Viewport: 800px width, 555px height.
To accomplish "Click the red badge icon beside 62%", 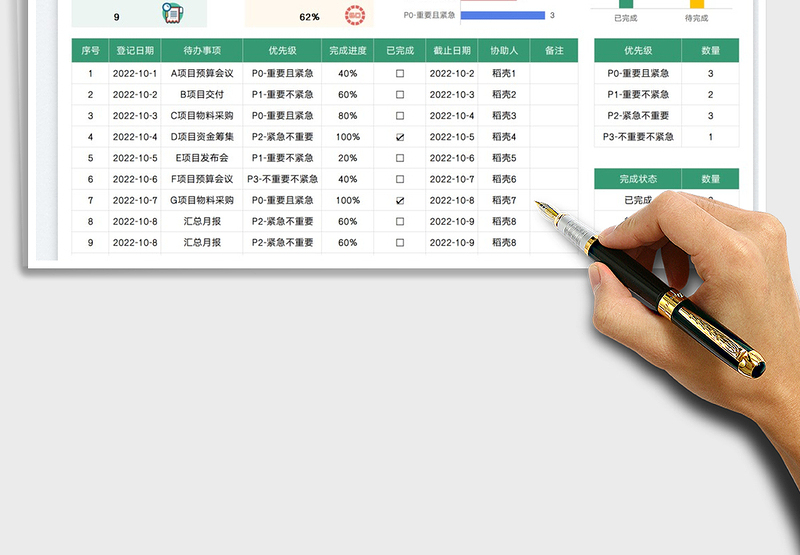I will 355,15.
